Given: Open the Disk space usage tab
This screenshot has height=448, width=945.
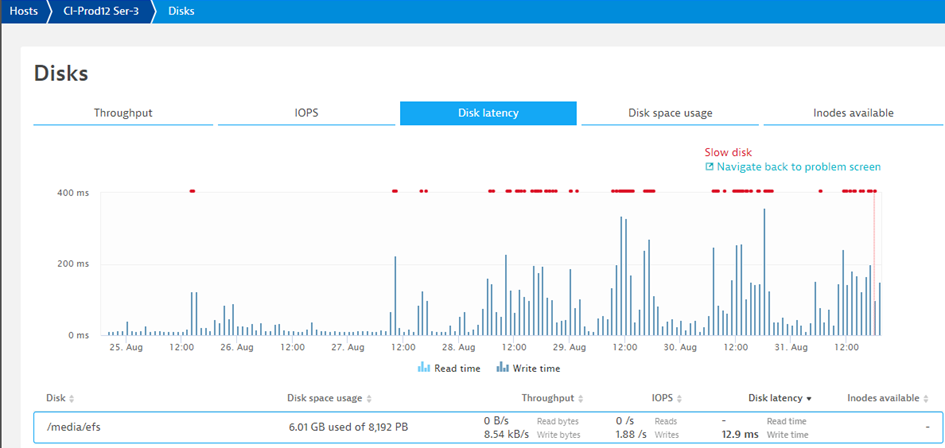Looking at the screenshot, I should click(670, 113).
